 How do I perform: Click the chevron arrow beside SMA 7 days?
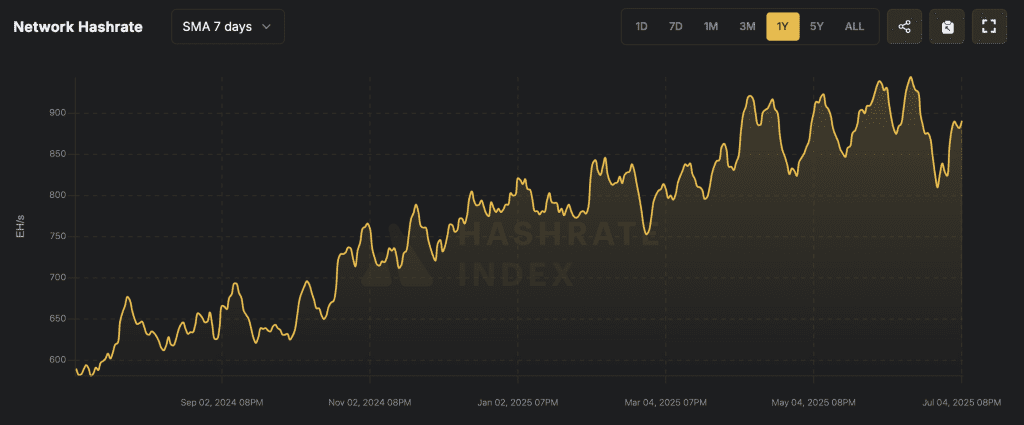pyautogui.click(x=266, y=27)
